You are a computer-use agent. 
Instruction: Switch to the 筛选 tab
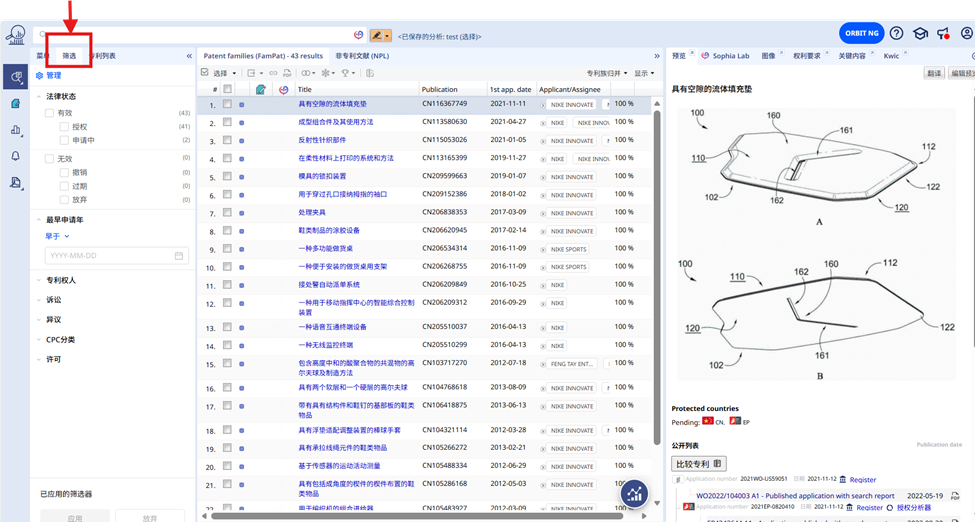click(x=69, y=56)
